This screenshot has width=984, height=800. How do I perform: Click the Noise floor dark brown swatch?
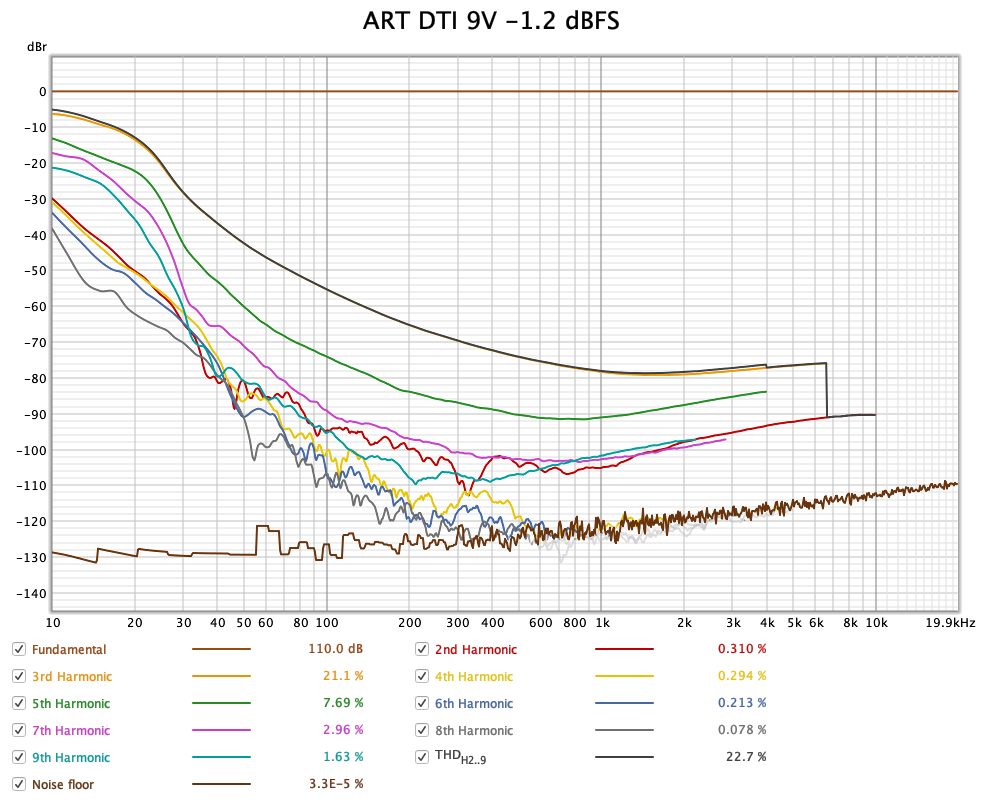click(x=222, y=784)
